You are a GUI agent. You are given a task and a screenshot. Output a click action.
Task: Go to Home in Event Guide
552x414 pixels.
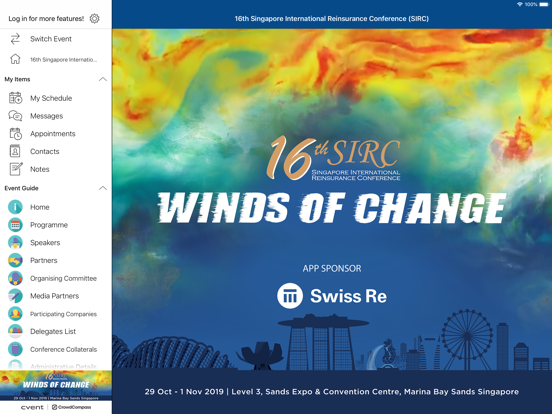coord(40,207)
